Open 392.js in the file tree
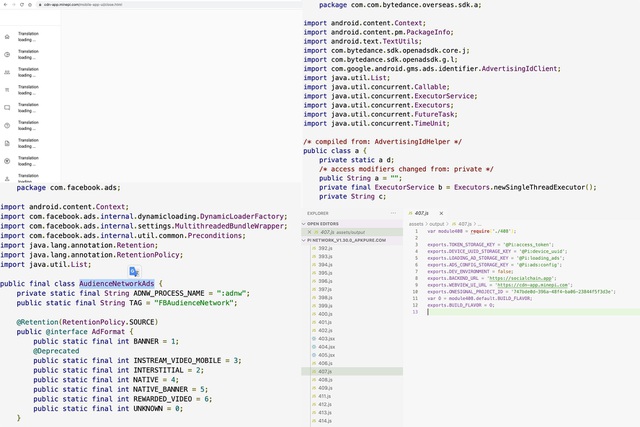Viewport: 640px width, 427px height. click(x=325, y=248)
